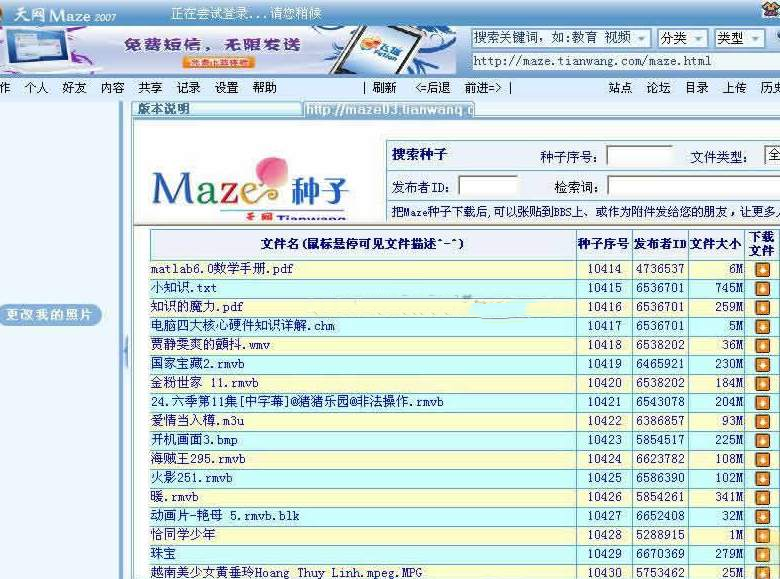Screen dimensions: 780x579
Task: Open the 站点 link
Action: tap(620, 88)
